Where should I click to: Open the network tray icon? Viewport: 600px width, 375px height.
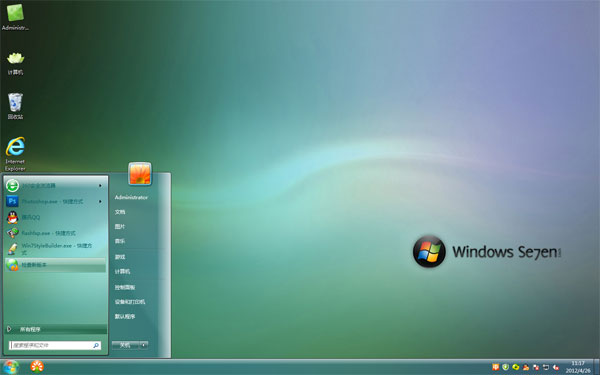point(546,367)
